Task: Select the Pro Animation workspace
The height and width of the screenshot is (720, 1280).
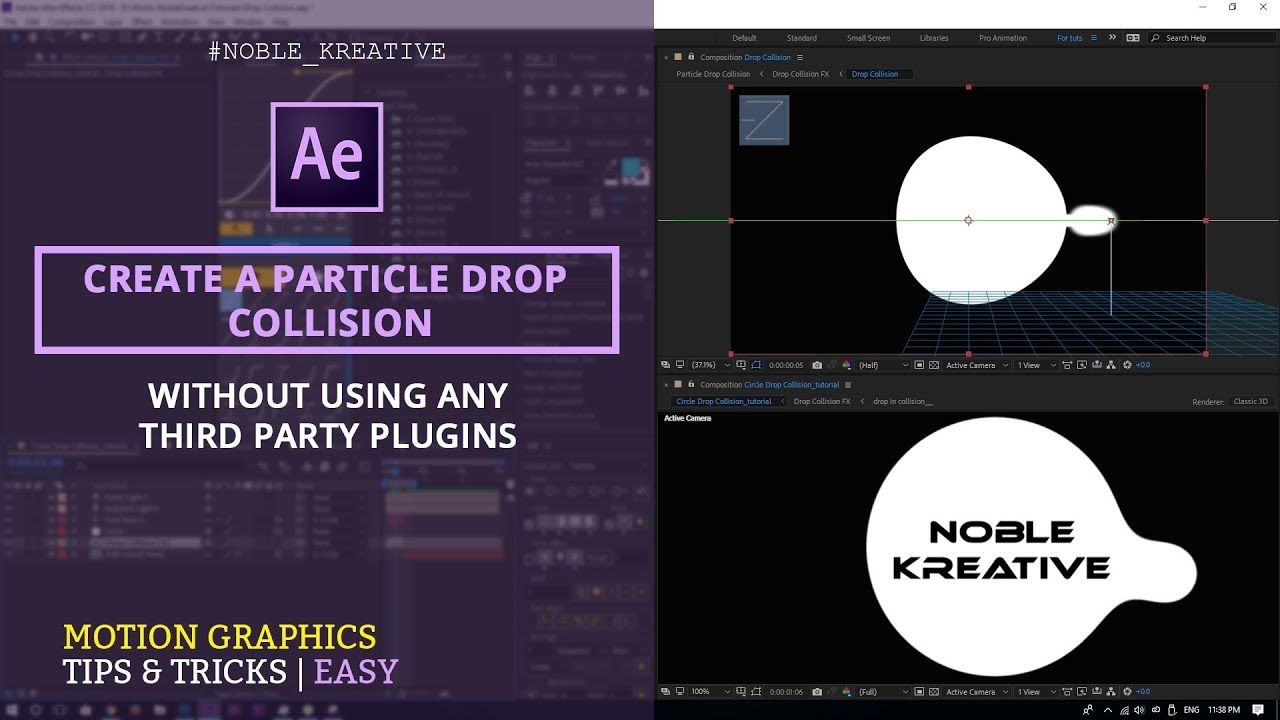Action: [1003, 38]
